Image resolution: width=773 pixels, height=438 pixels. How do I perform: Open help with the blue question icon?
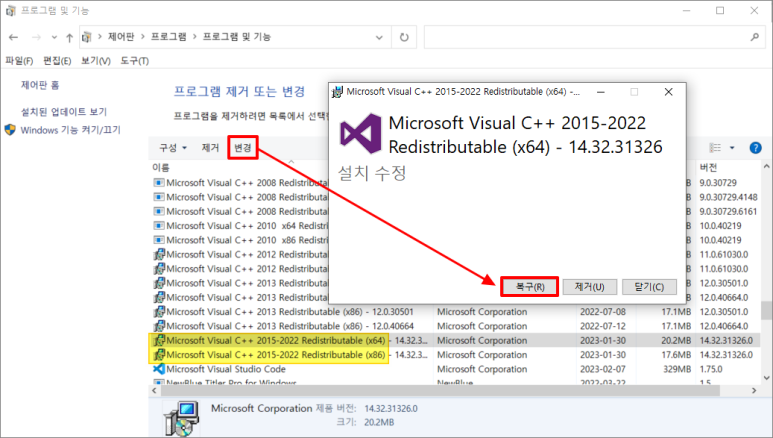click(x=755, y=147)
